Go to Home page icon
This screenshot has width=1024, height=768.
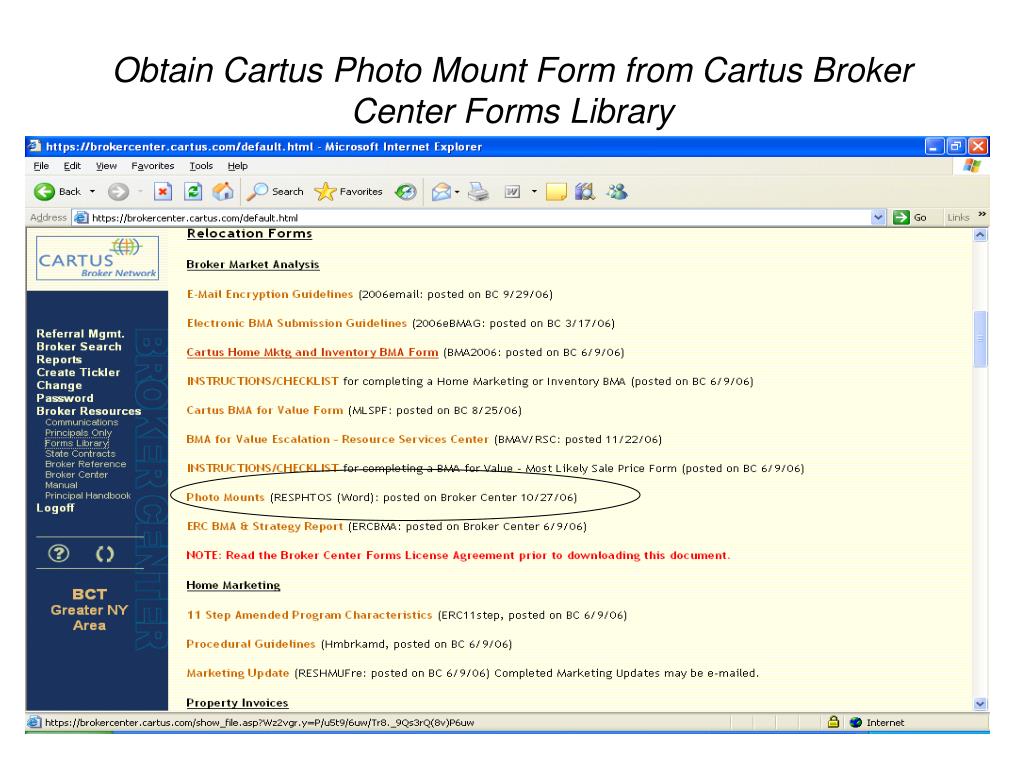(x=223, y=191)
